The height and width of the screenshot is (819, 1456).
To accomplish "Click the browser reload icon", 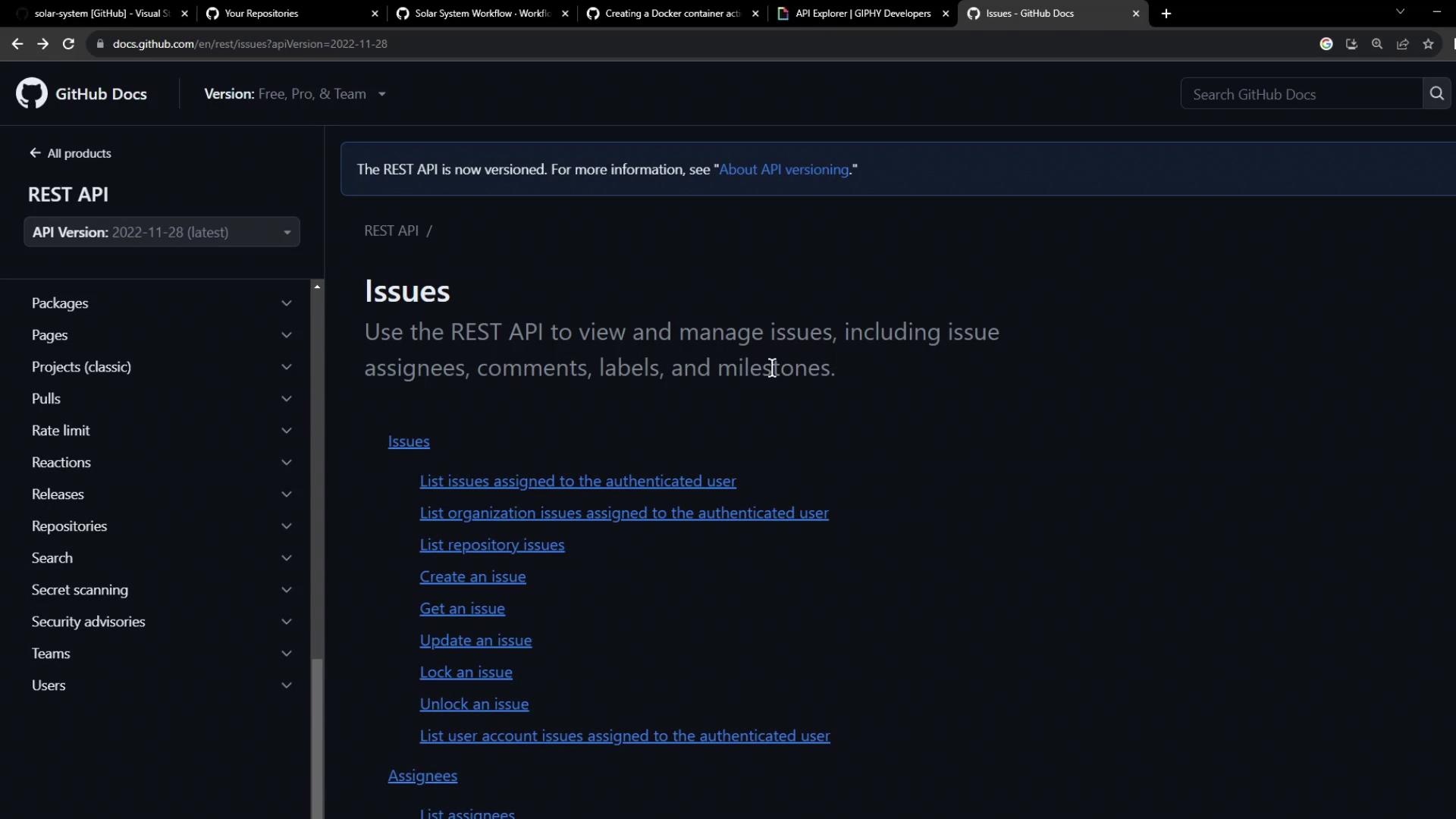I will (68, 44).
